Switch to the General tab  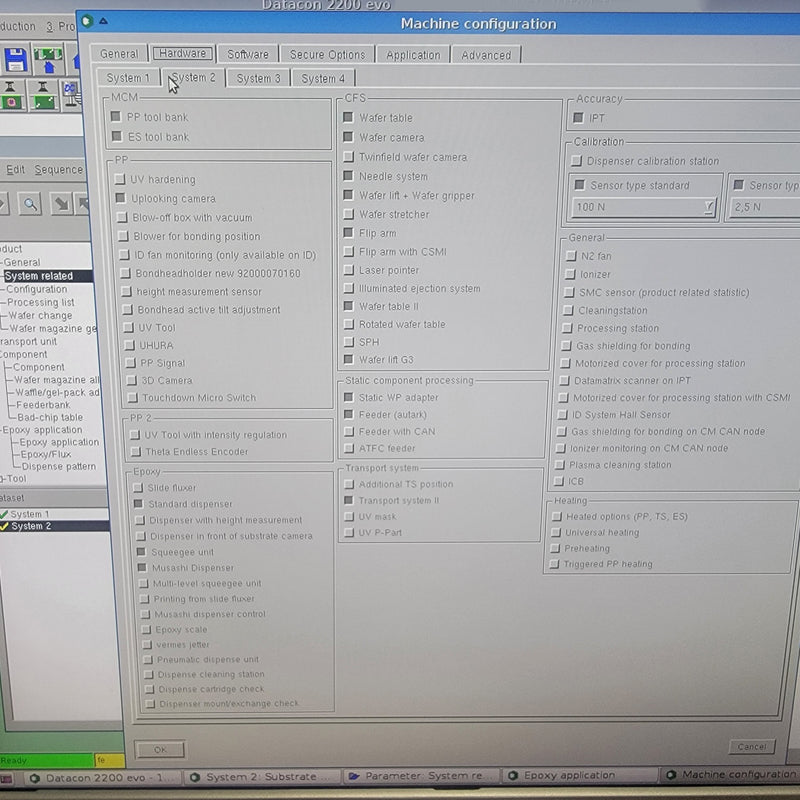[119, 54]
